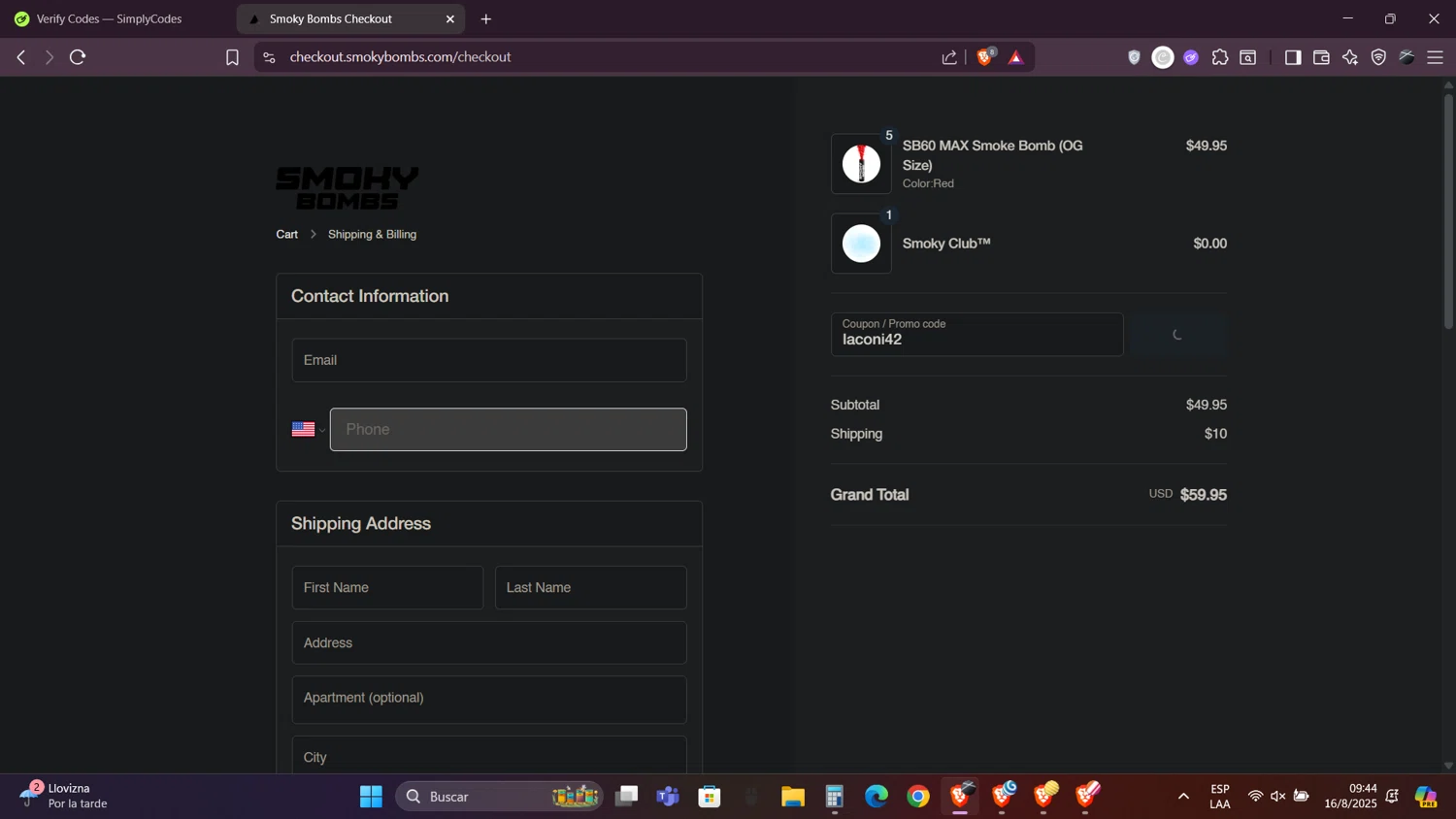Click the forward navigation arrow

[49, 57]
